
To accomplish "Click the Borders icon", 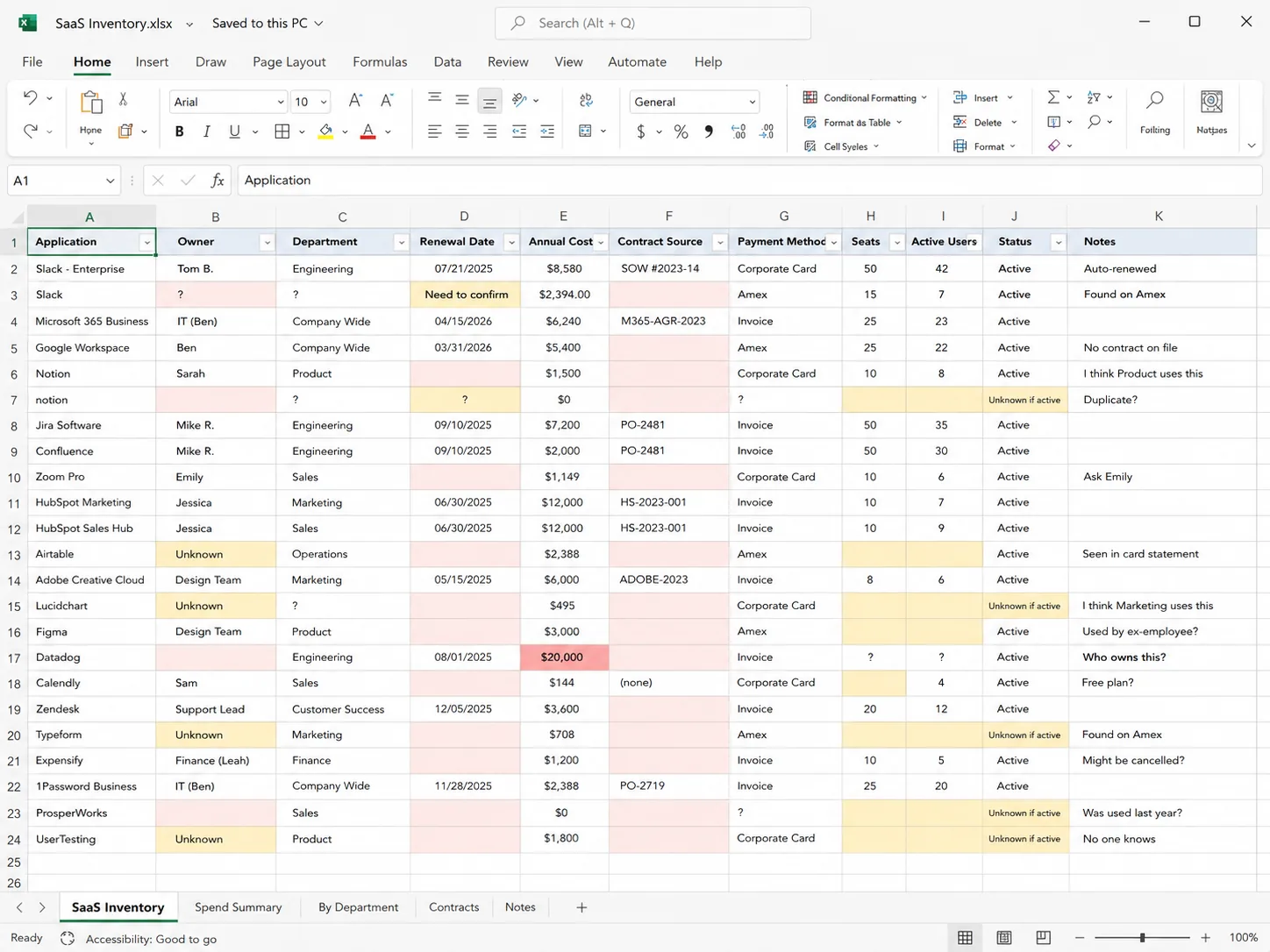I will pyautogui.click(x=282, y=131).
